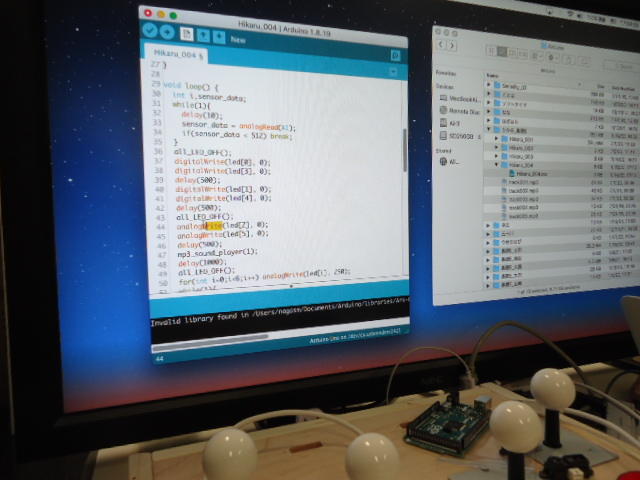The height and width of the screenshot is (480, 640).
Task: Click the Verify checkmark button in Arduino
Action: click(150, 30)
